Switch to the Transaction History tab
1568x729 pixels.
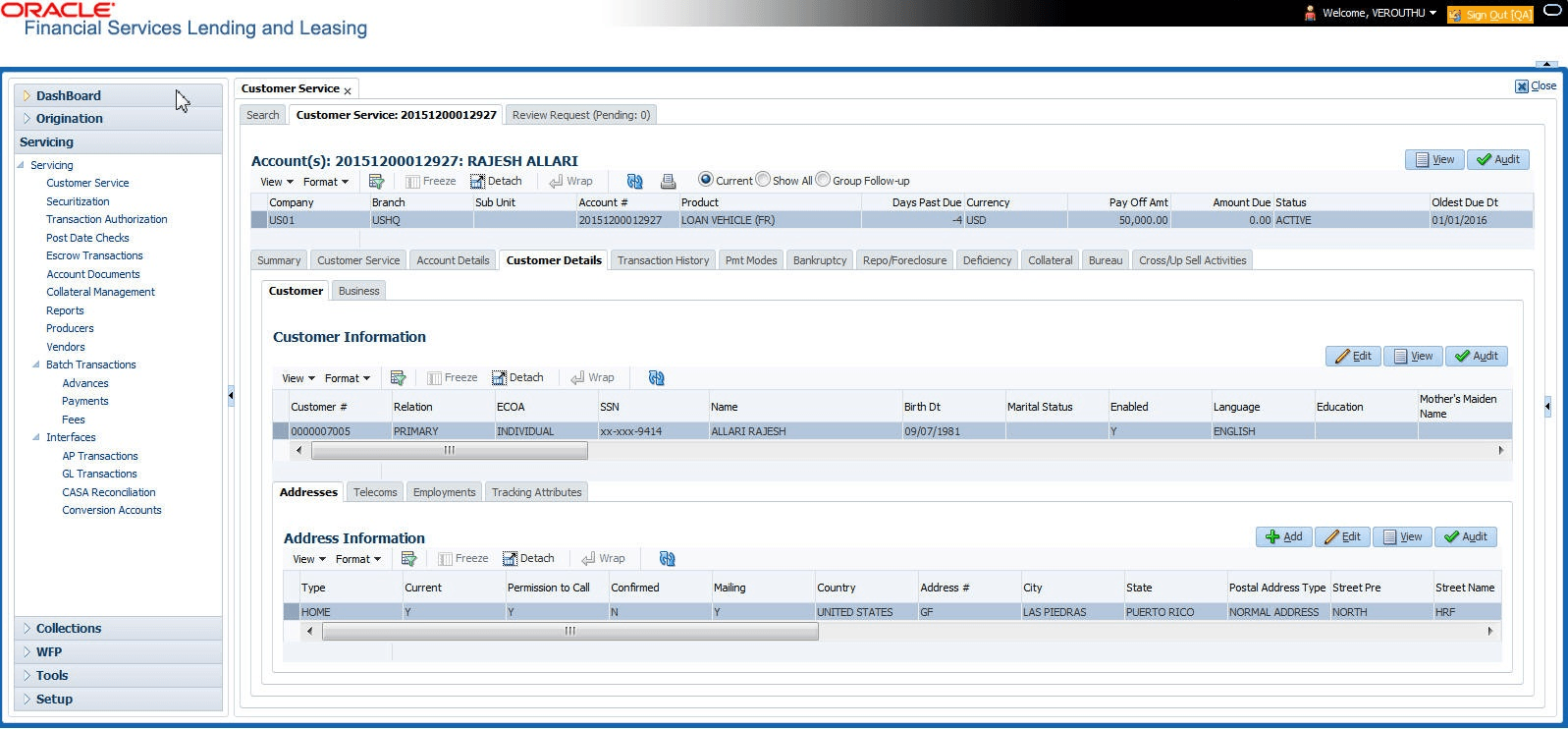pos(663,260)
